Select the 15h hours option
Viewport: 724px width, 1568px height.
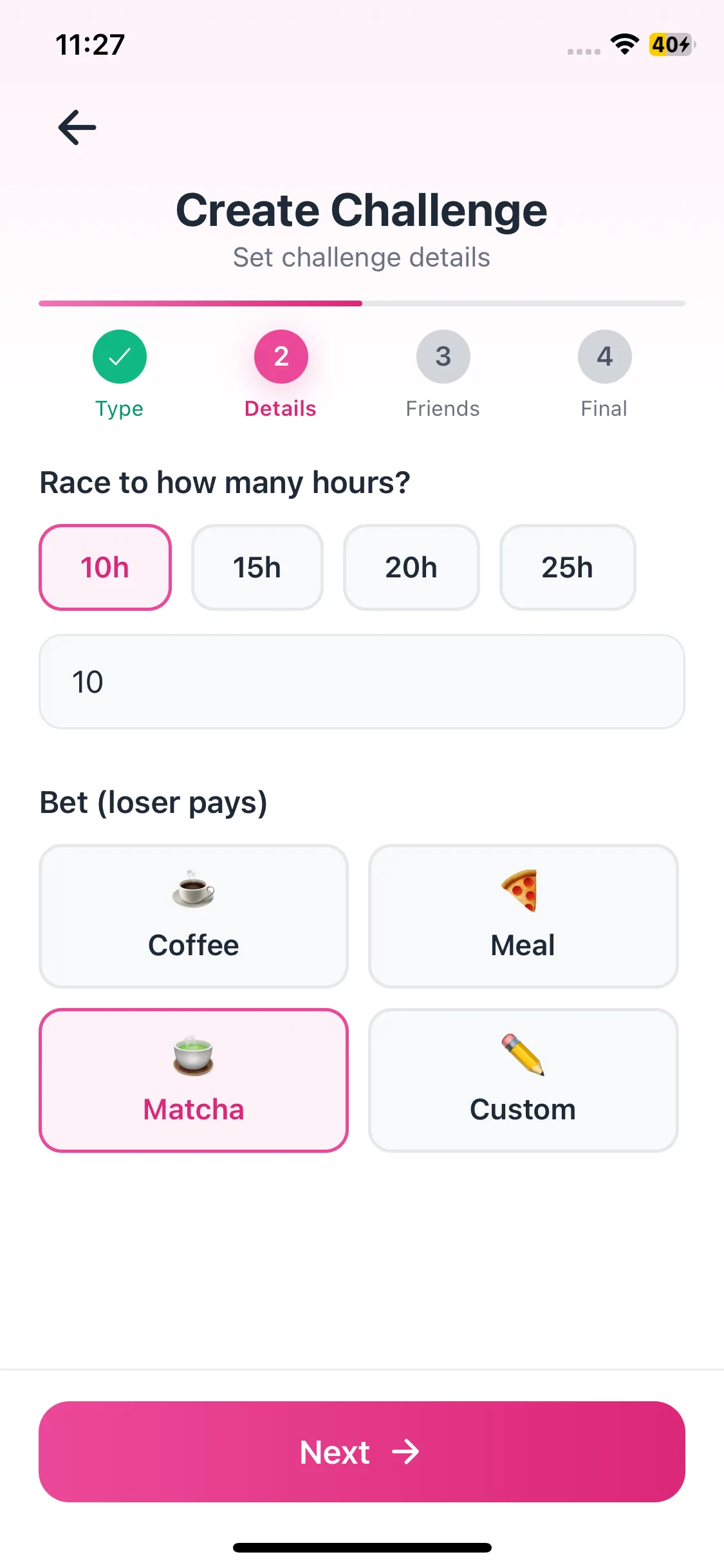coord(257,567)
